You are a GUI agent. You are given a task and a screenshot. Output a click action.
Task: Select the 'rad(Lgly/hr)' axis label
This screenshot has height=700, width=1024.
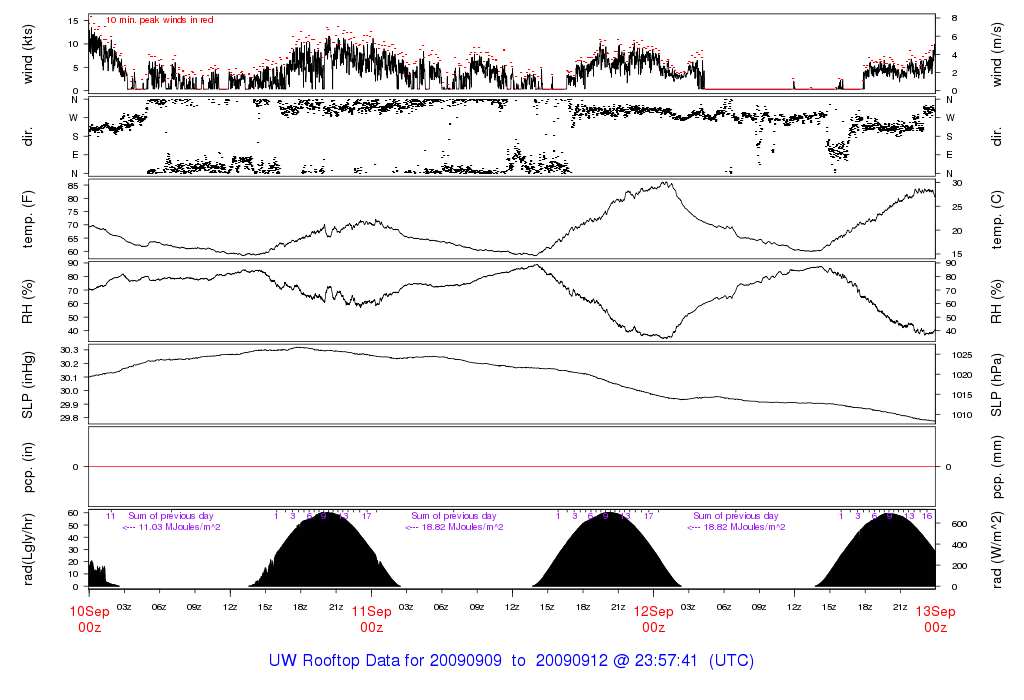[29, 549]
